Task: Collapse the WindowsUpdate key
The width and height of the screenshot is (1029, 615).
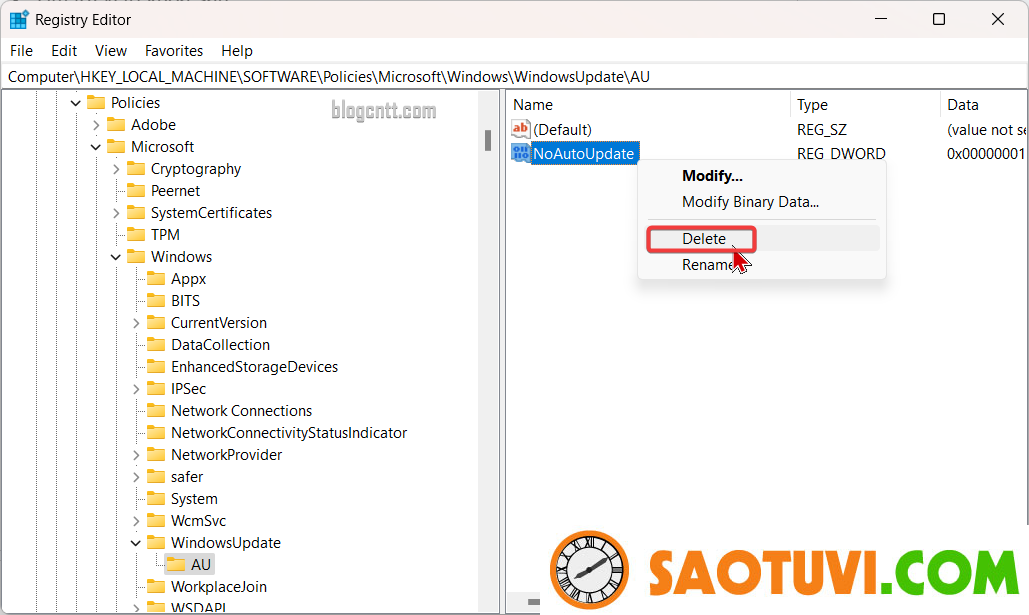Action: point(136,543)
